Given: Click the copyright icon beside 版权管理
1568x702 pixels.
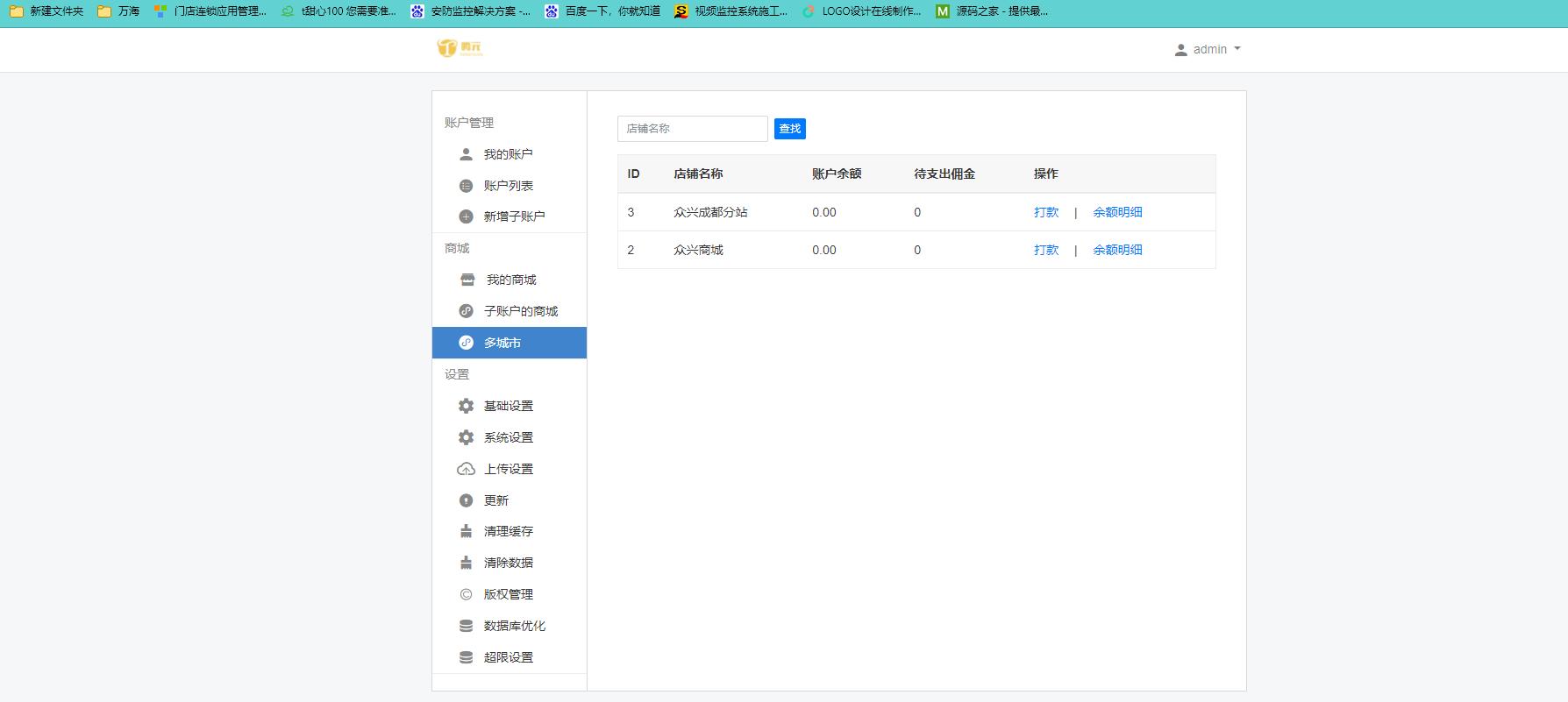Looking at the screenshot, I should [x=466, y=594].
